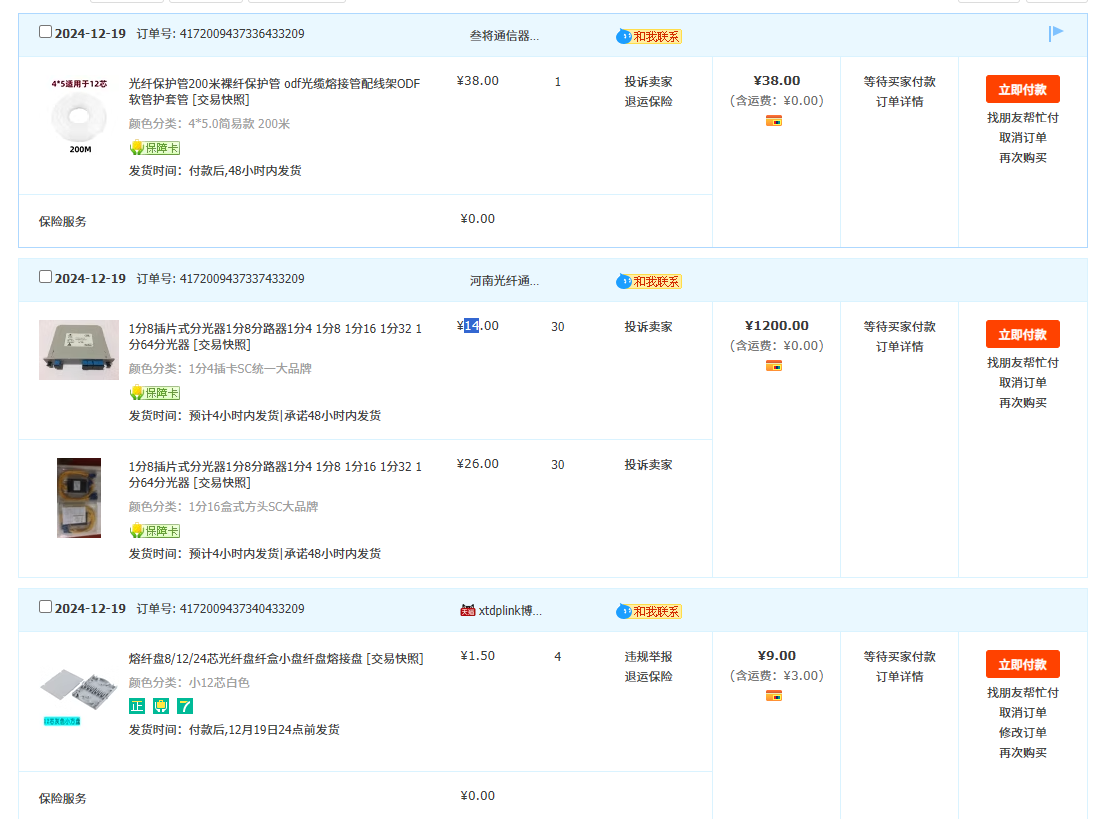Check the box for order 4172009437340433209
This screenshot has width=1106, height=819.
click(45, 607)
